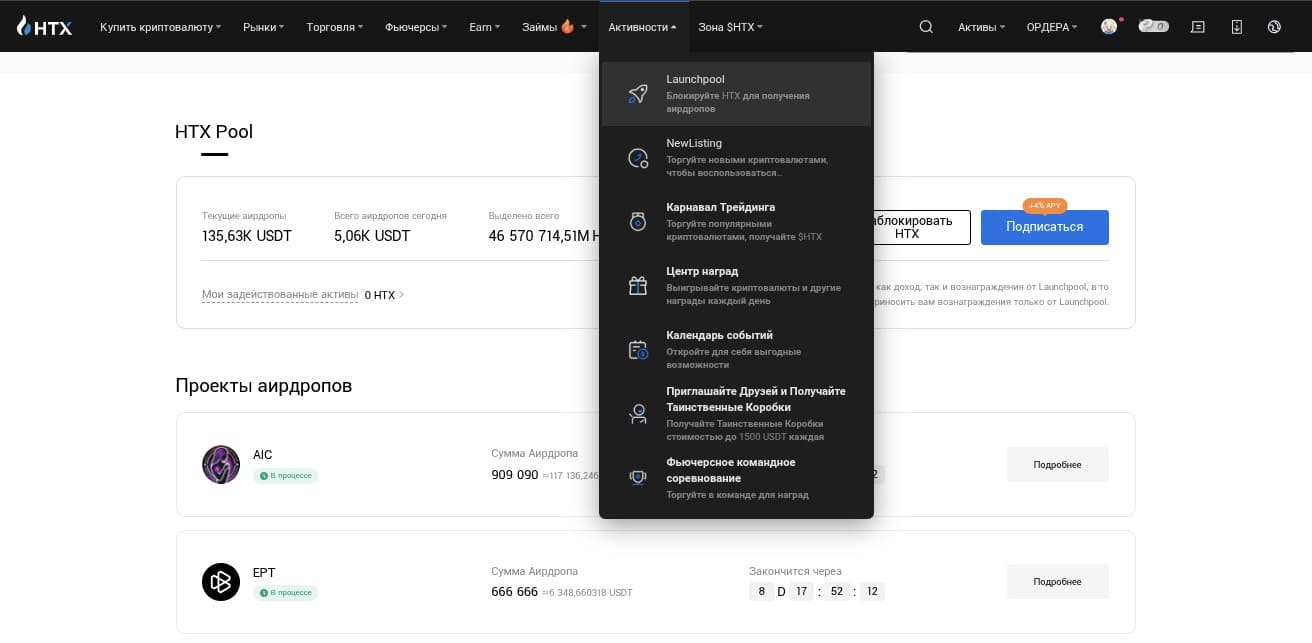The image size is (1312, 643).
Task: Click the Текущие аирдропы label
Action: 244,216
